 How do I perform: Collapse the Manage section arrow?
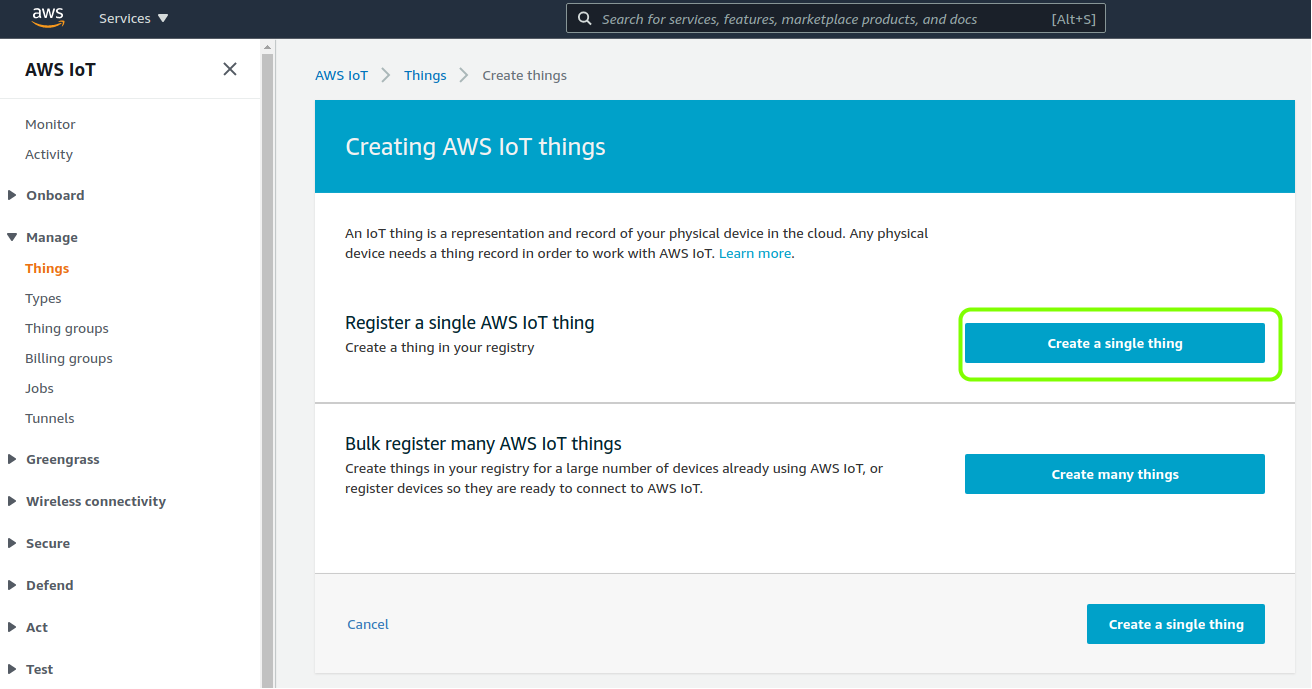[12, 237]
